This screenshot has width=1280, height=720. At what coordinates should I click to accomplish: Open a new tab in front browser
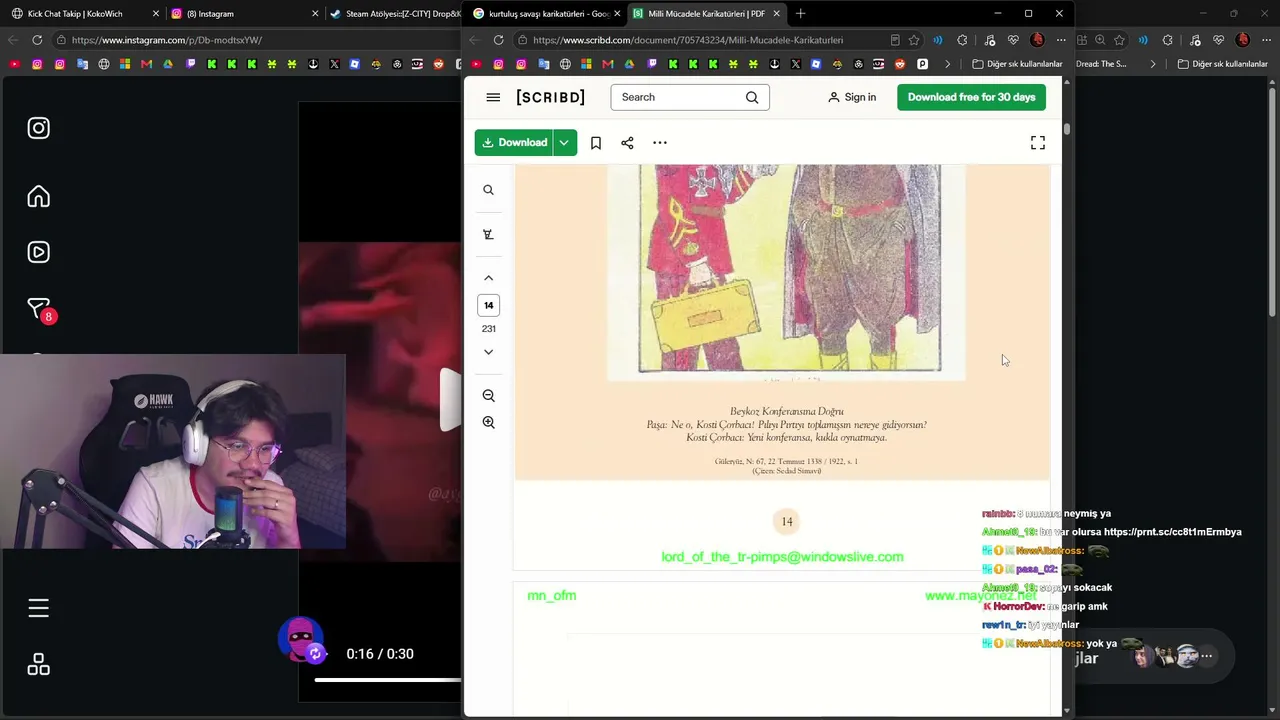[800, 14]
